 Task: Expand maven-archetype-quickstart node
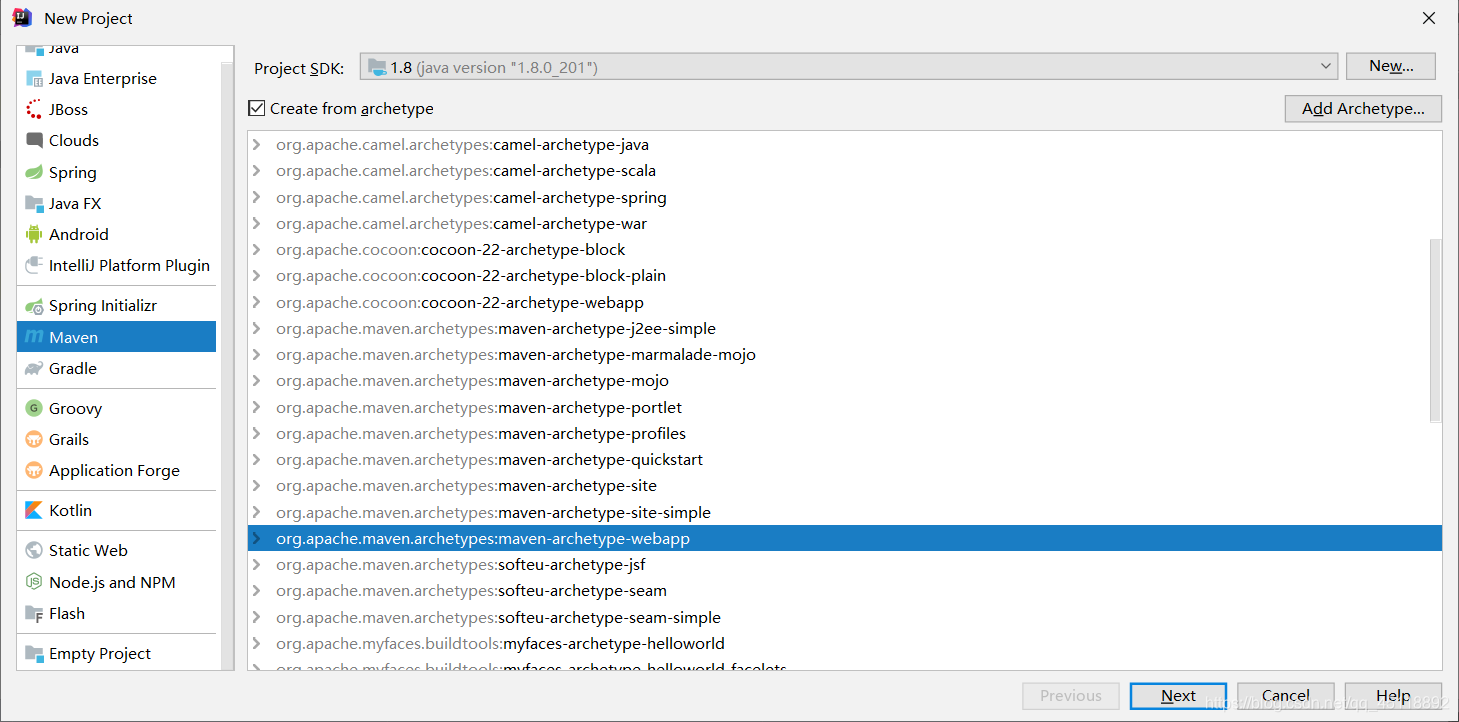pyautogui.click(x=257, y=460)
